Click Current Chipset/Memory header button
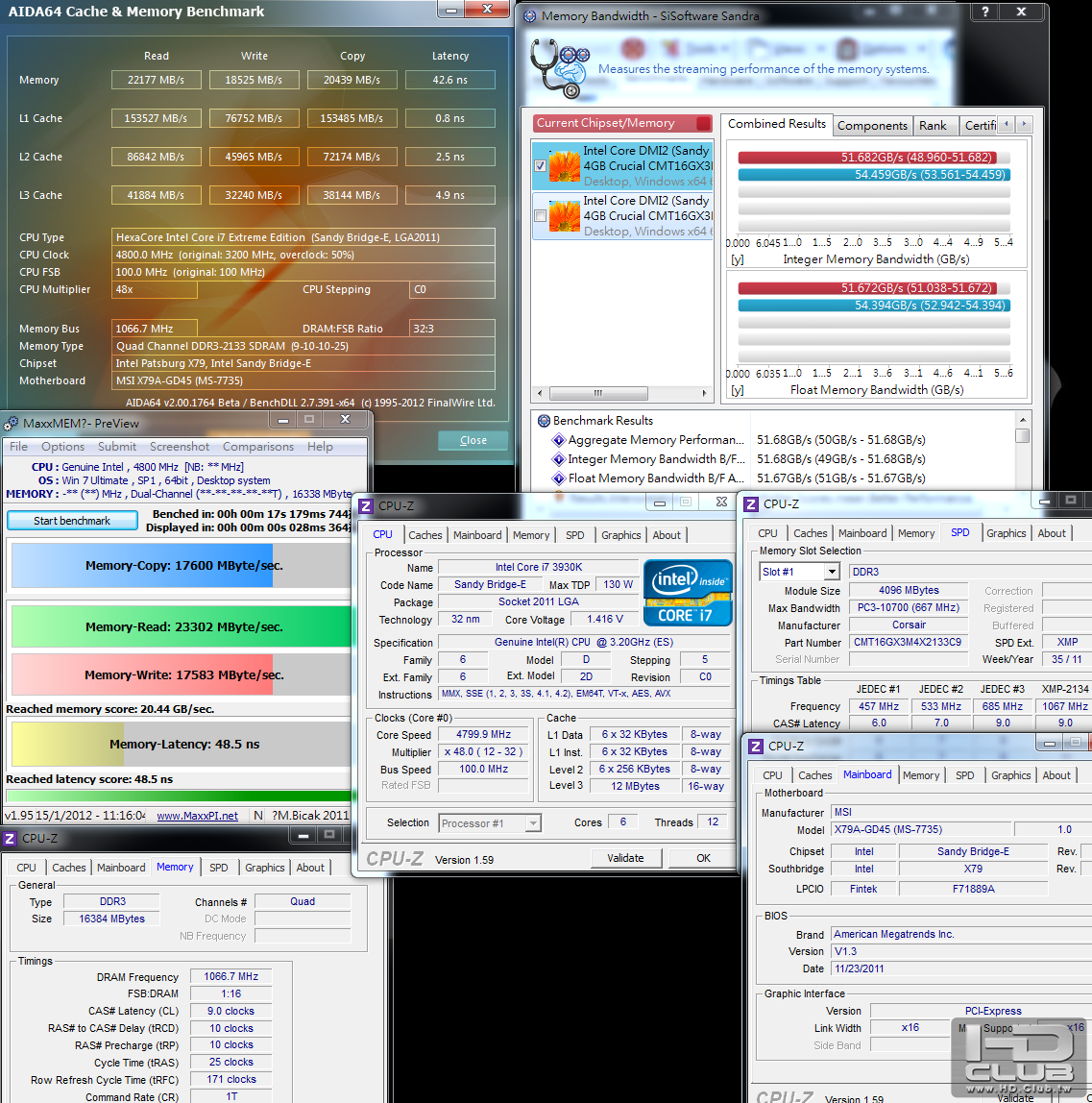The width and height of the screenshot is (1092, 1103). click(x=622, y=123)
